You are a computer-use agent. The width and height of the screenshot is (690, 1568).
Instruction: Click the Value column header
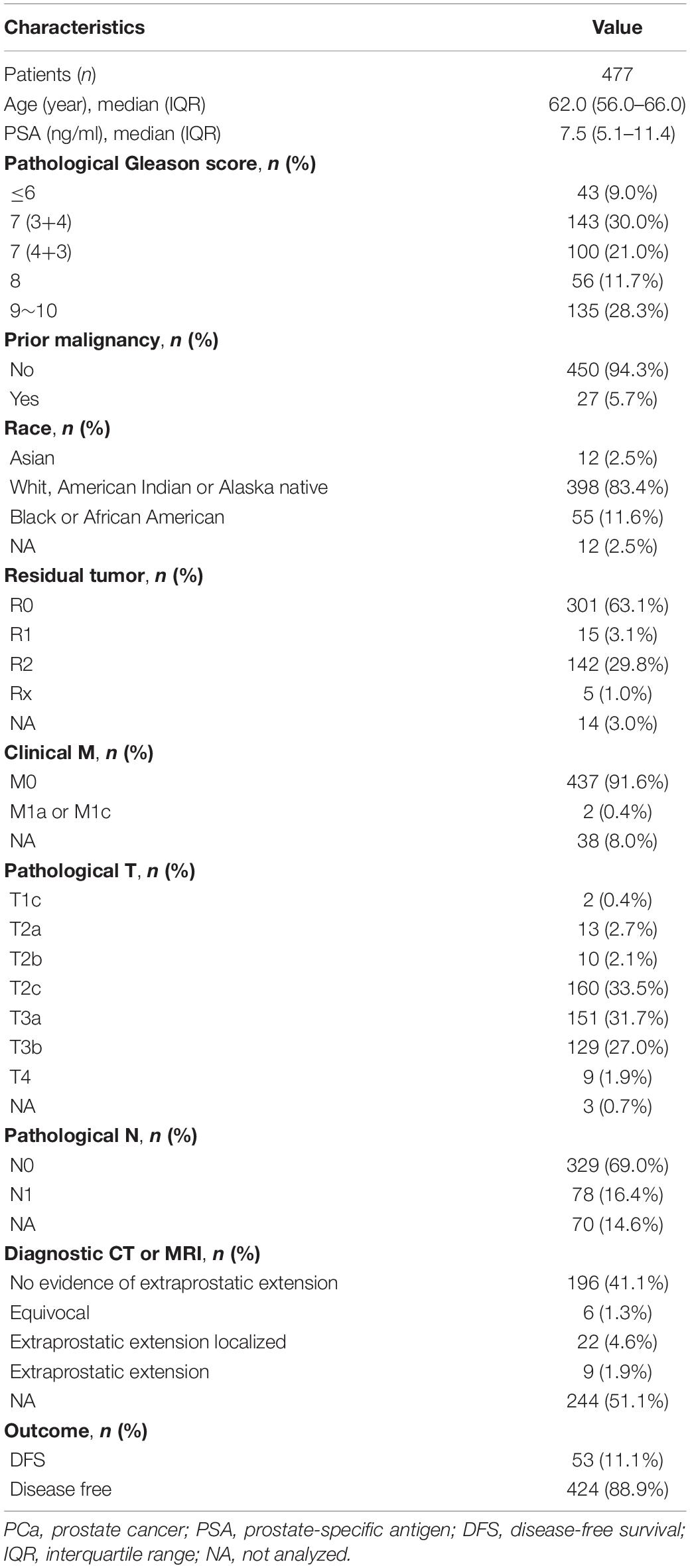617,27
